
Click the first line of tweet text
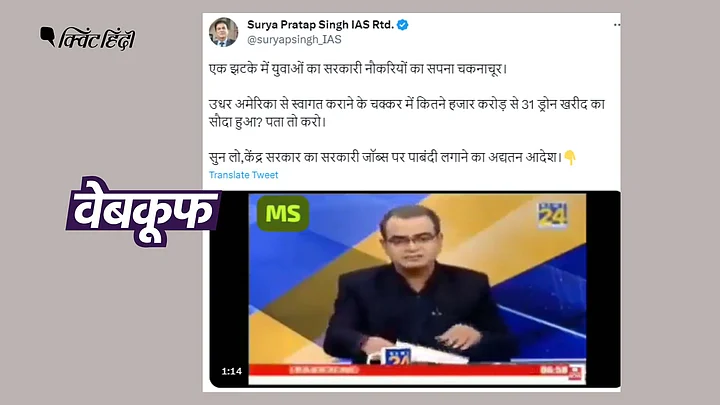358,69
